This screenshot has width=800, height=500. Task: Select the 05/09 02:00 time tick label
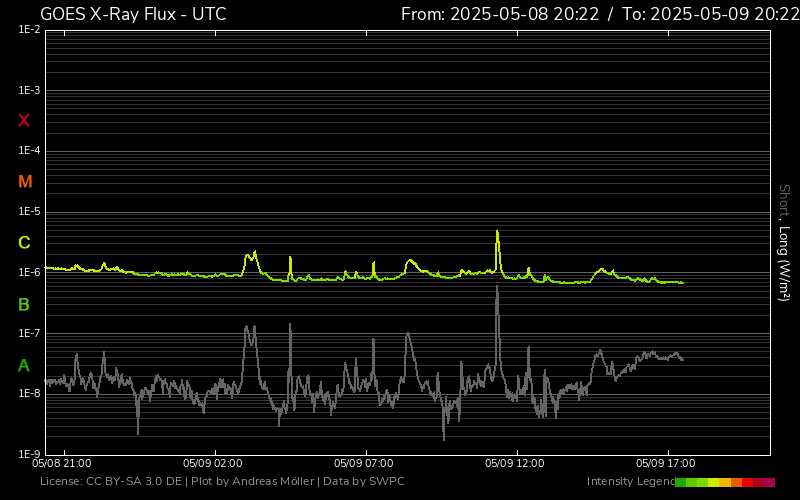click(213, 464)
